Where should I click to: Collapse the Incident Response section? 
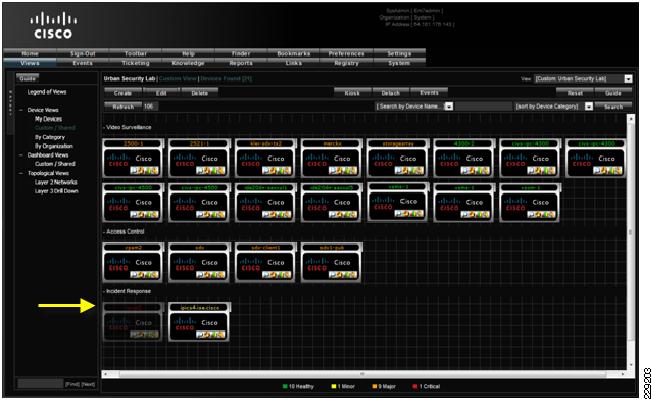coord(104,291)
